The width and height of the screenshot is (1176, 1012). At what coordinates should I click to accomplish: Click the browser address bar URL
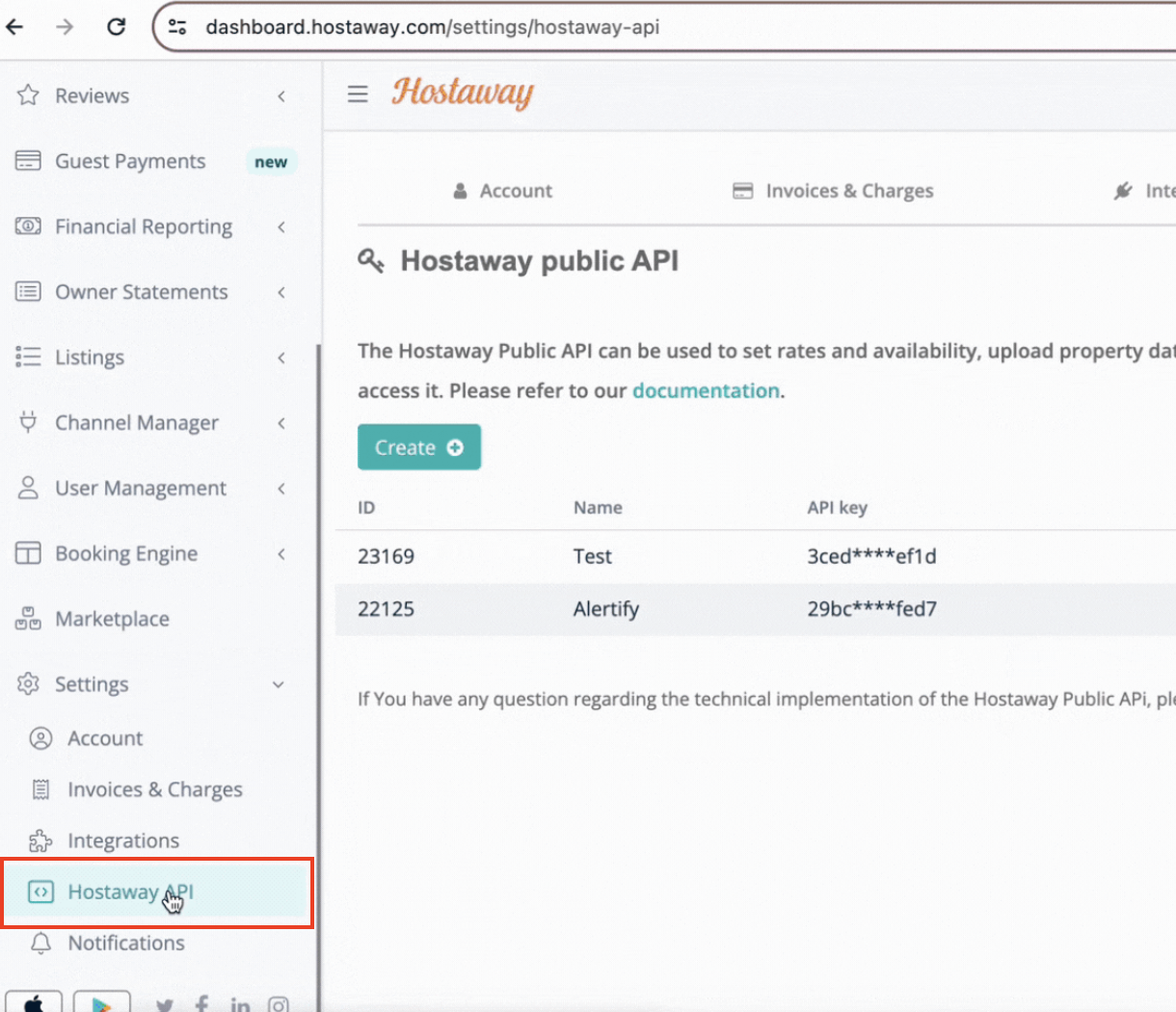coord(432,27)
